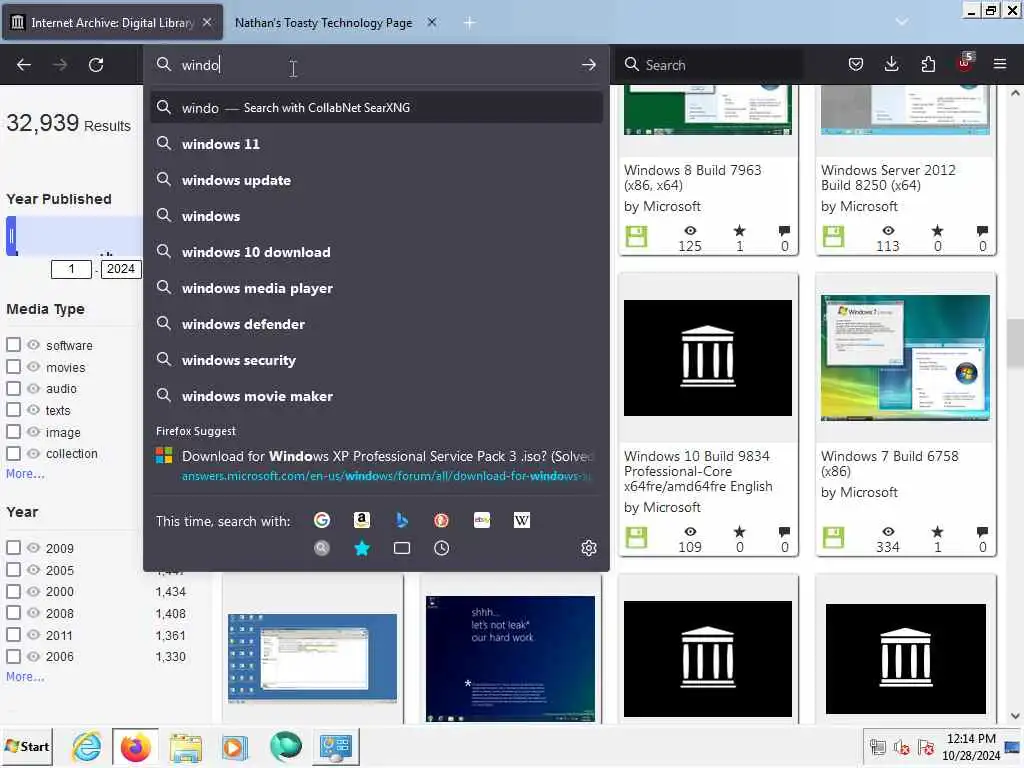Check the audio media type box

(x=13, y=388)
